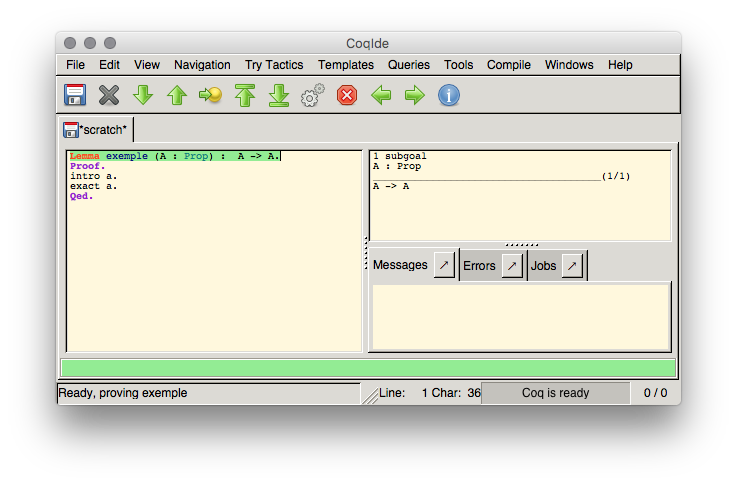The width and height of the screenshot is (737, 485).
Task: Interrupt computations with red stop icon
Action: pos(347,95)
